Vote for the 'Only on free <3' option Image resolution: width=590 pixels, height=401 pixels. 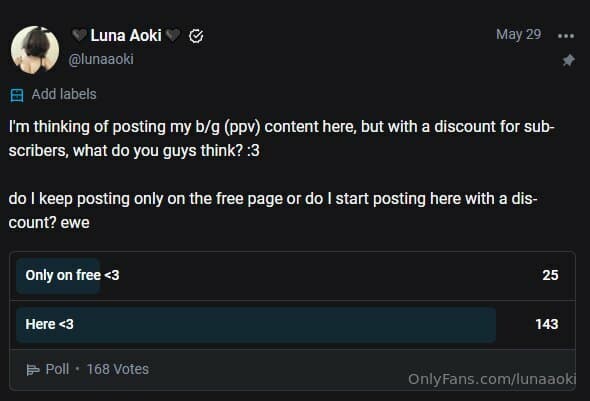click(292, 275)
